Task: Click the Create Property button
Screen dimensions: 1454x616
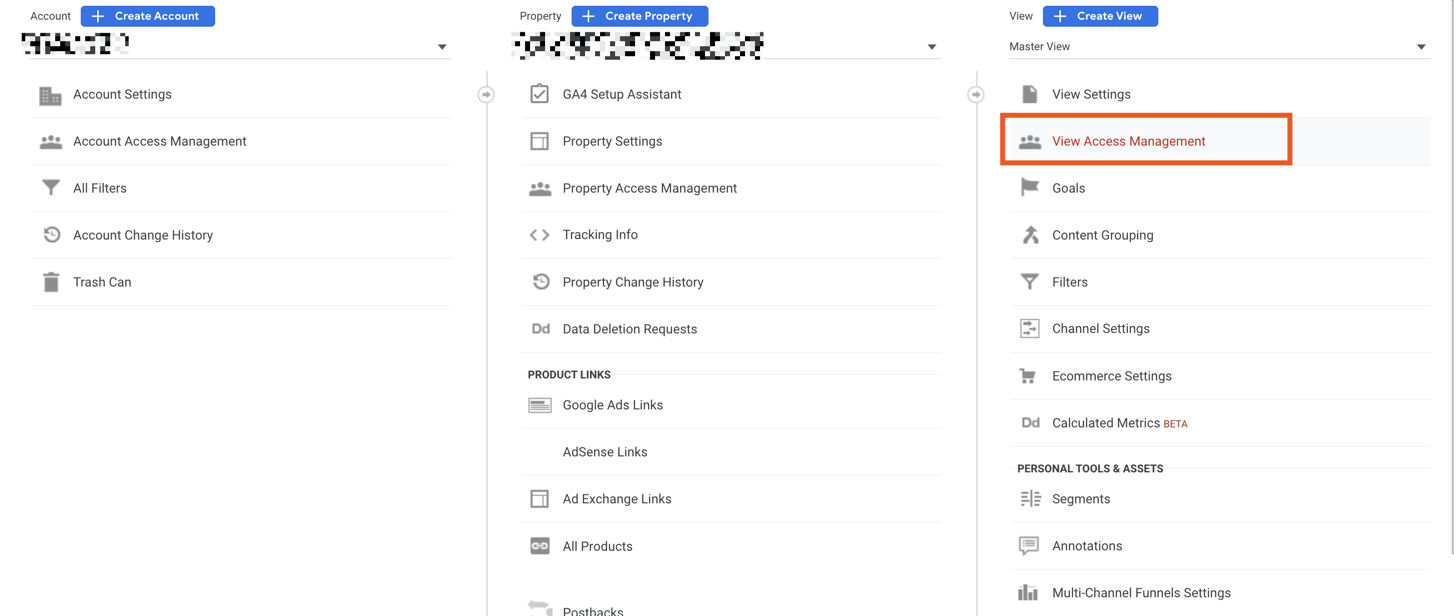Action: 640,16
